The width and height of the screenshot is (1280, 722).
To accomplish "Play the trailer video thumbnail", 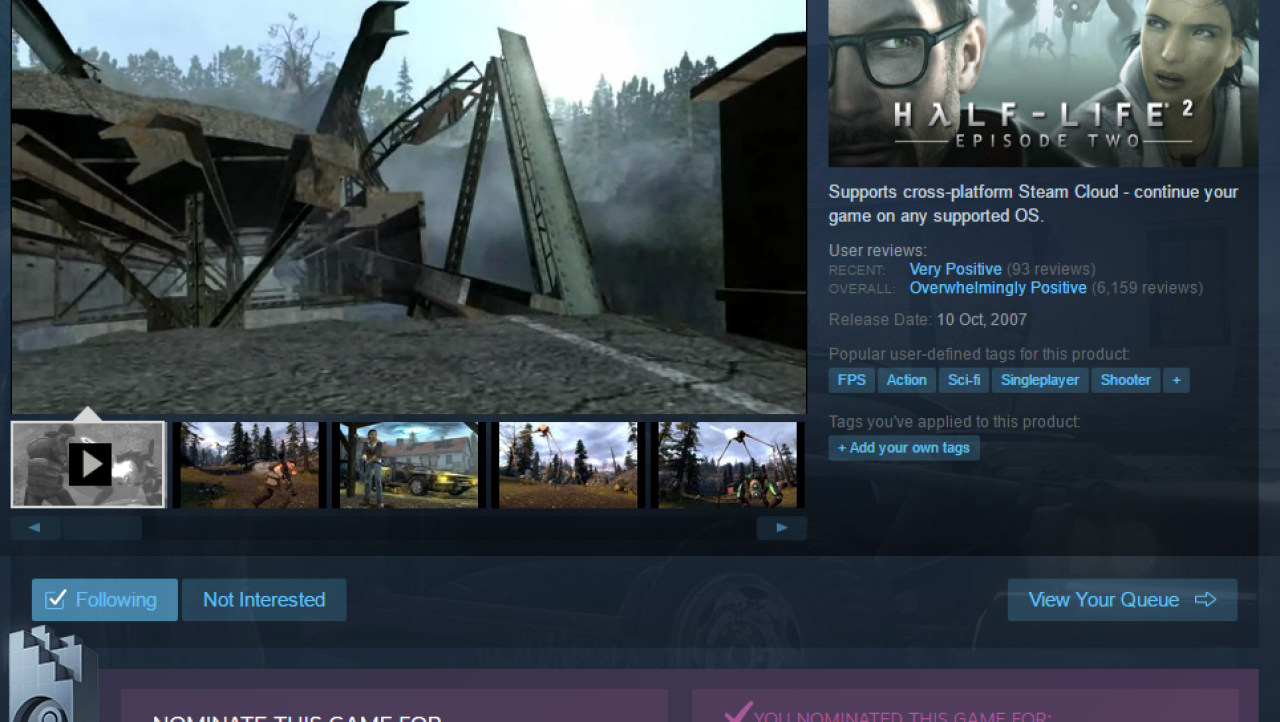I will point(88,464).
